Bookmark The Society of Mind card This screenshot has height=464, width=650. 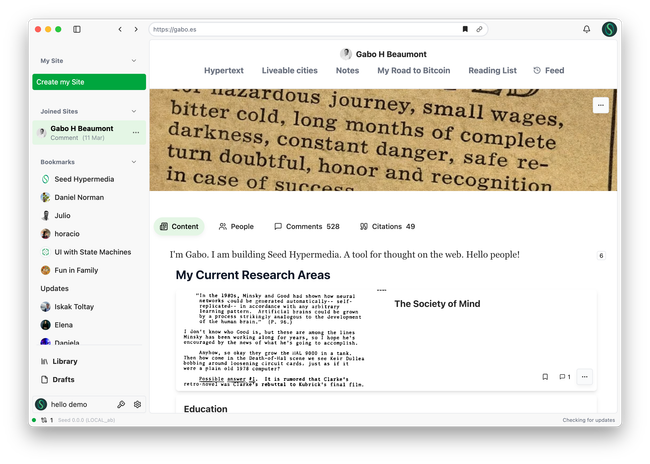(x=545, y=377)
